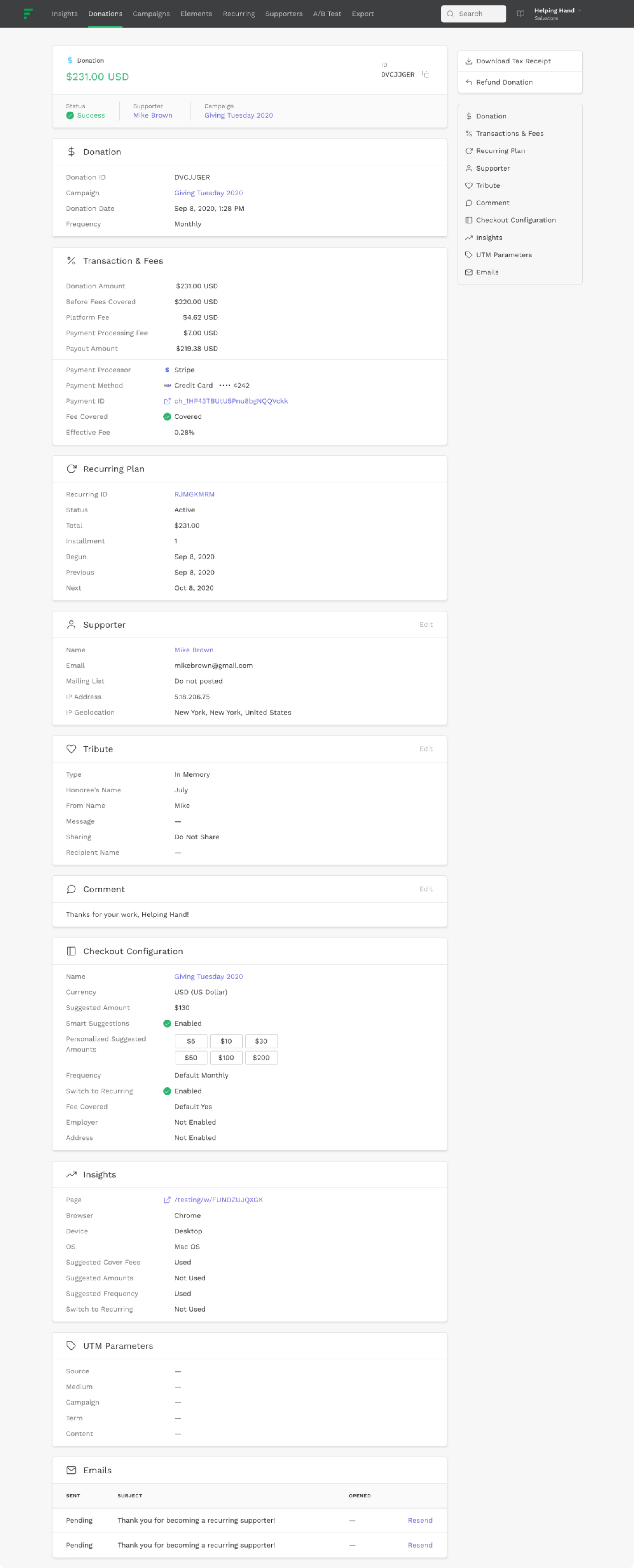Click Refund Donation
The width and height of the screenshot is (634, 1568).
coord(520,82)
